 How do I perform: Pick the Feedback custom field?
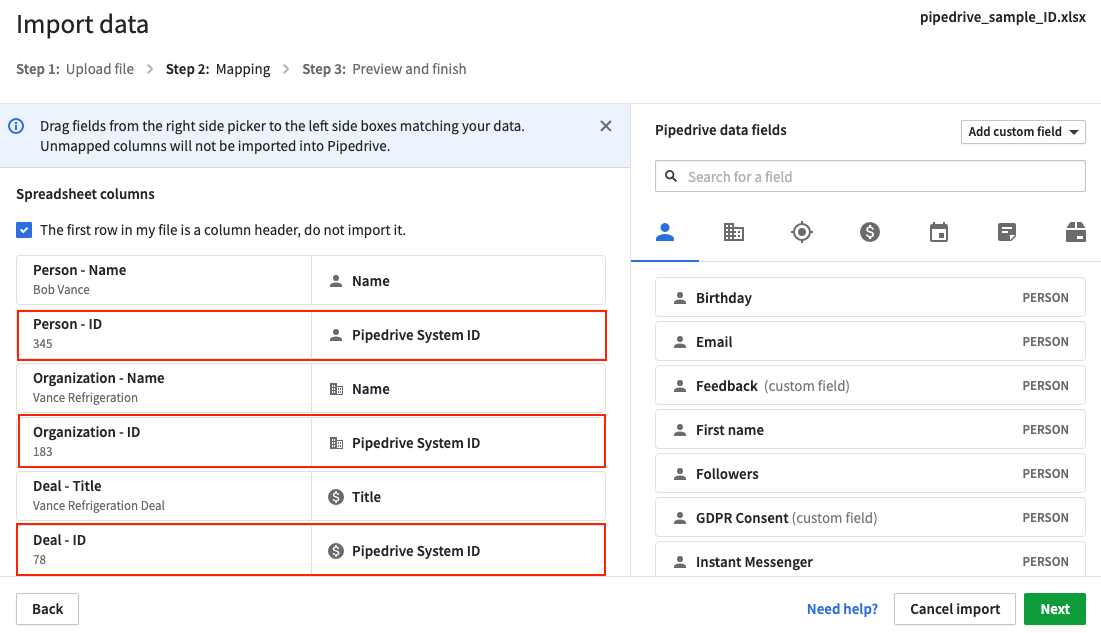point(870,386)
